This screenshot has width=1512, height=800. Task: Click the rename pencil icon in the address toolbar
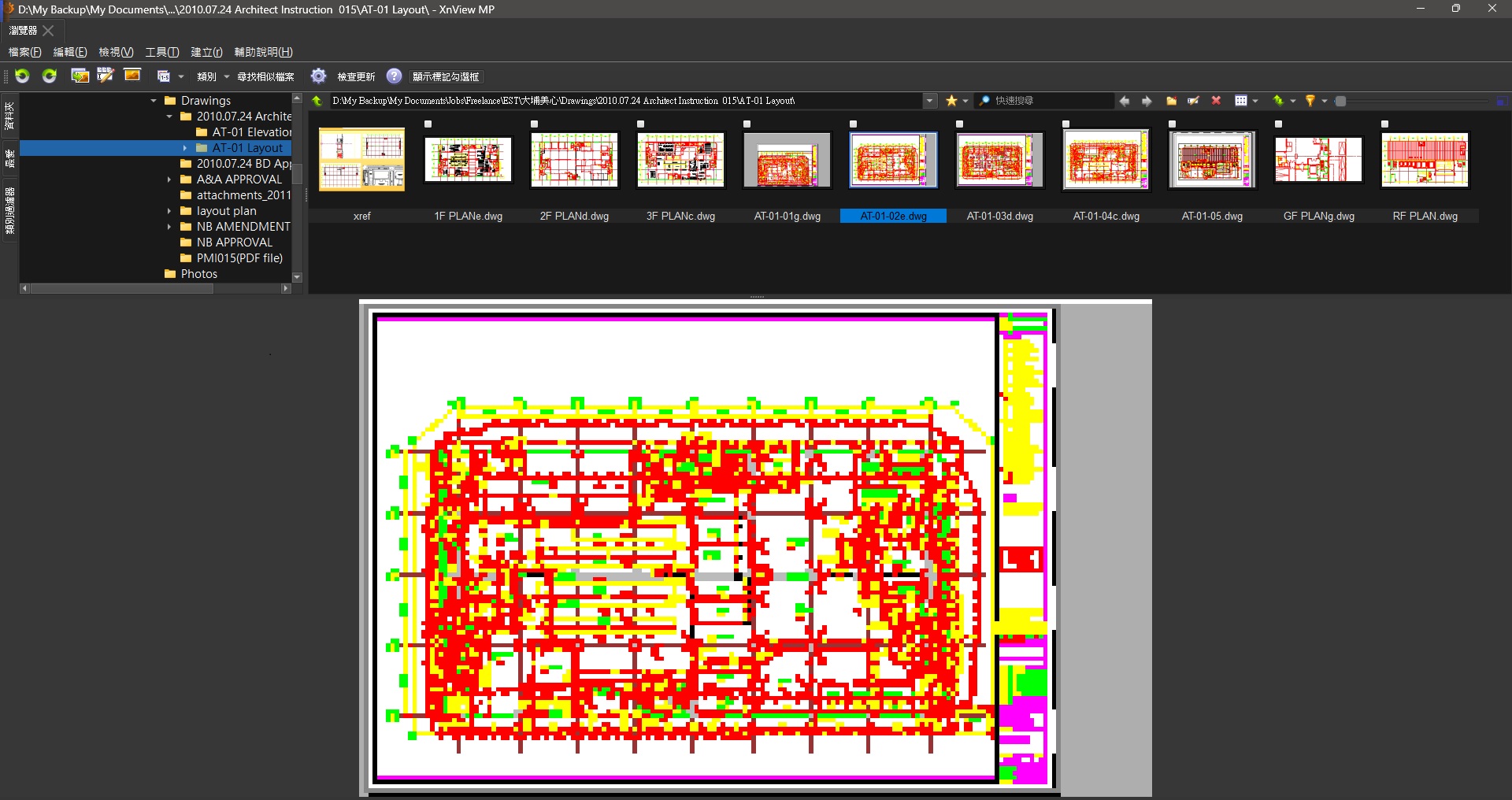1194,101
